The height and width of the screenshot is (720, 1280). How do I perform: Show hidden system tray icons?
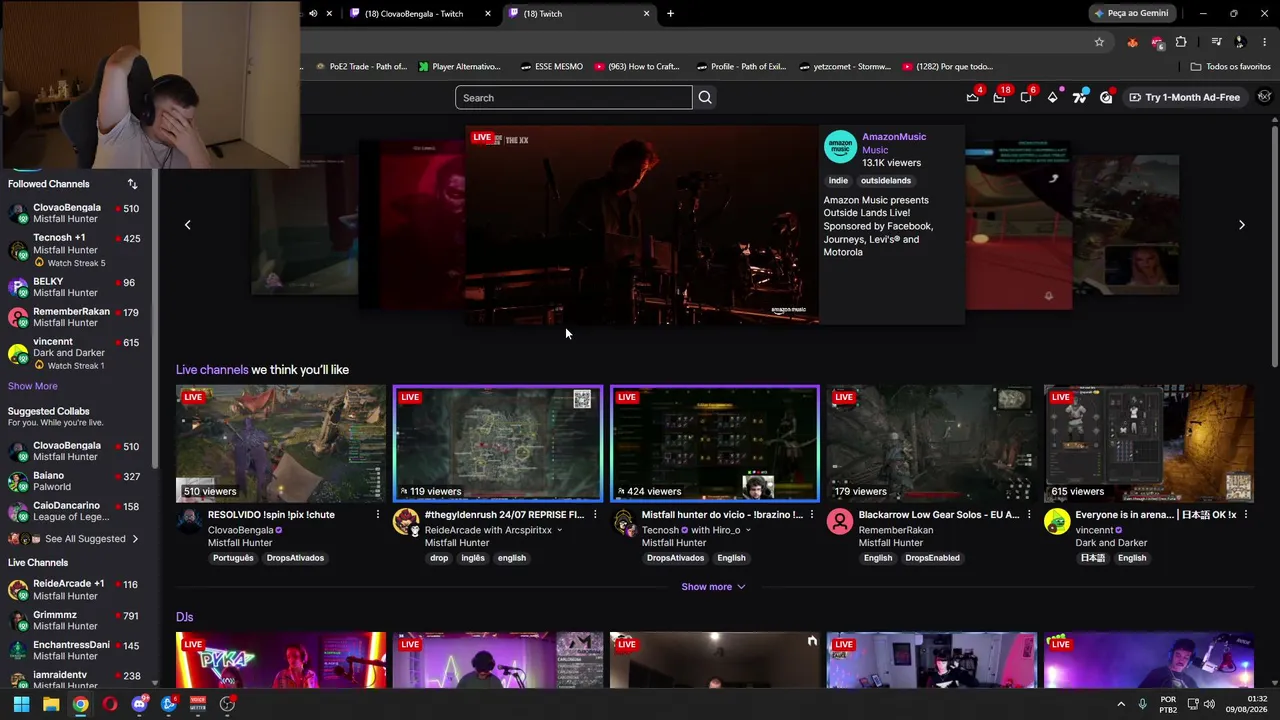coord(1121,704)
